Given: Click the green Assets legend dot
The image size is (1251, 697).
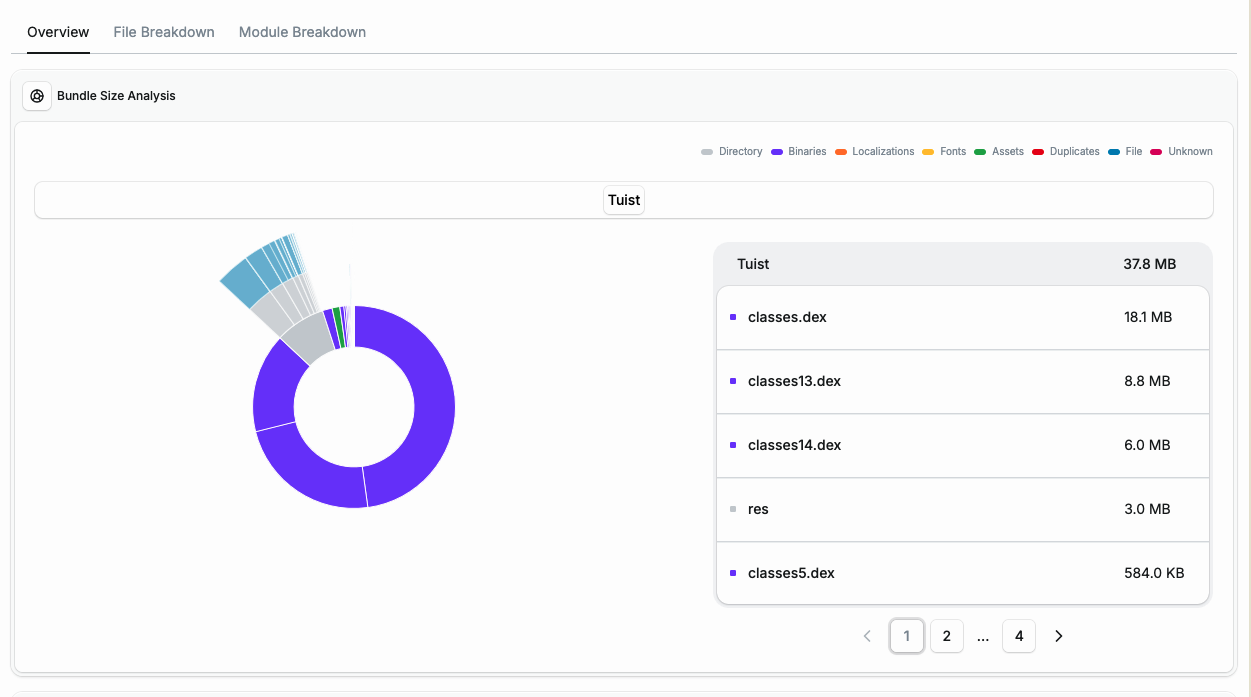Looking at the screenshot, I should coord(981,151).
